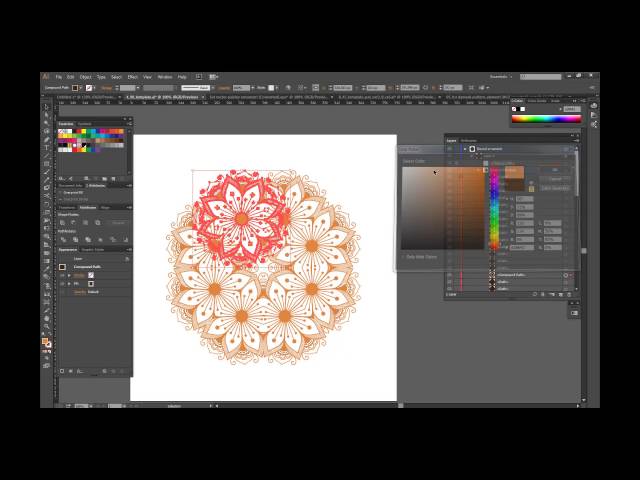Click Minus Front shape mode in Pathfinder

click(74, 222)
